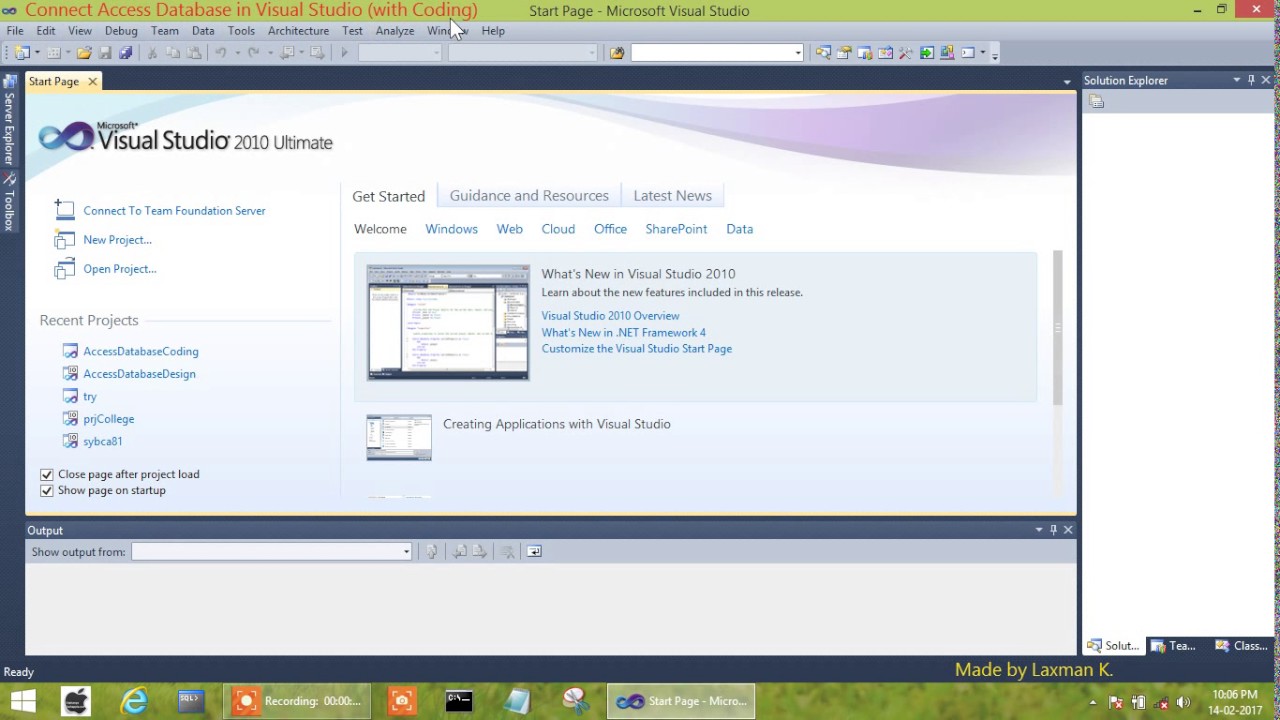Click Connect To Team Foundation Server link
Image resolution: width=1280 pixels, height=720 pixels.
[174, 211]
